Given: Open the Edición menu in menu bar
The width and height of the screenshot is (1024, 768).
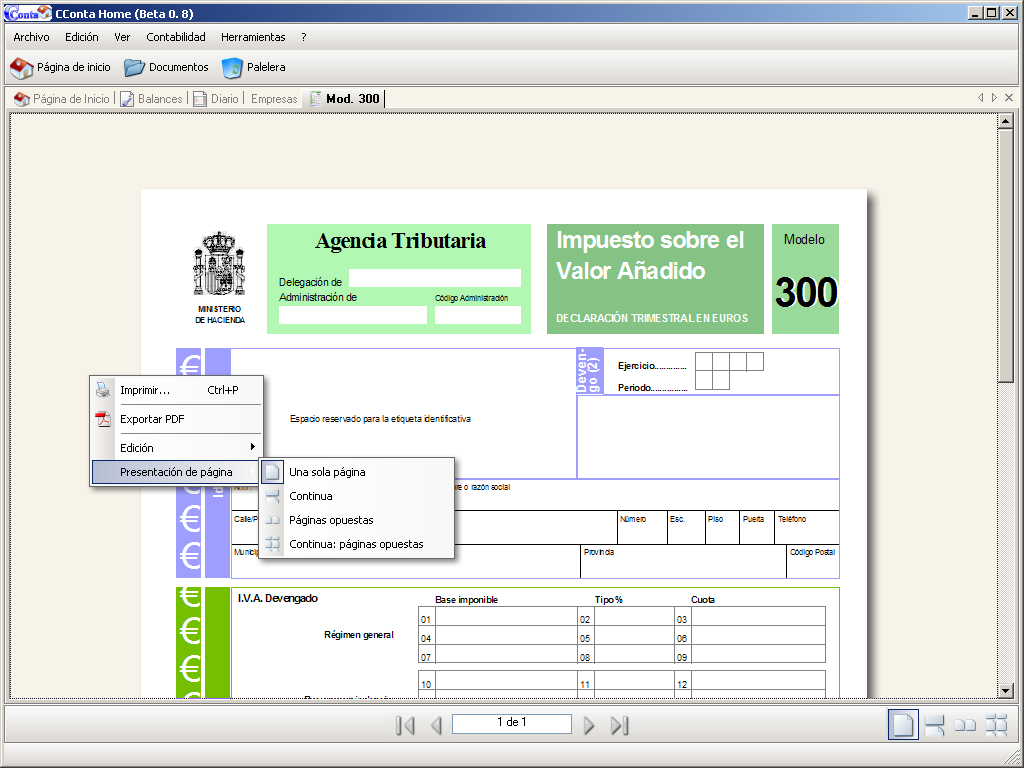Looking at the screenshot, I should (x=82, y=37).
